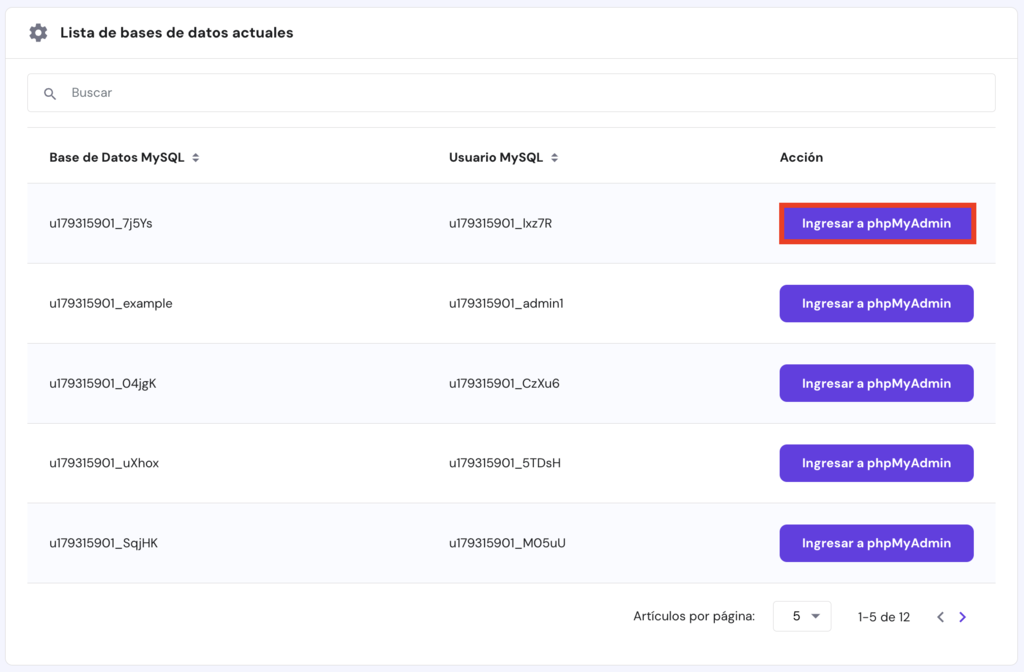Click inside the Buscar search field
1024x672 pixels.
click(300, 92)
